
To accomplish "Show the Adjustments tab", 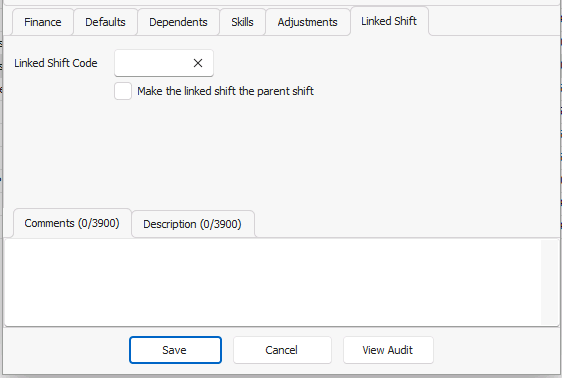I will tap(308, 22).
